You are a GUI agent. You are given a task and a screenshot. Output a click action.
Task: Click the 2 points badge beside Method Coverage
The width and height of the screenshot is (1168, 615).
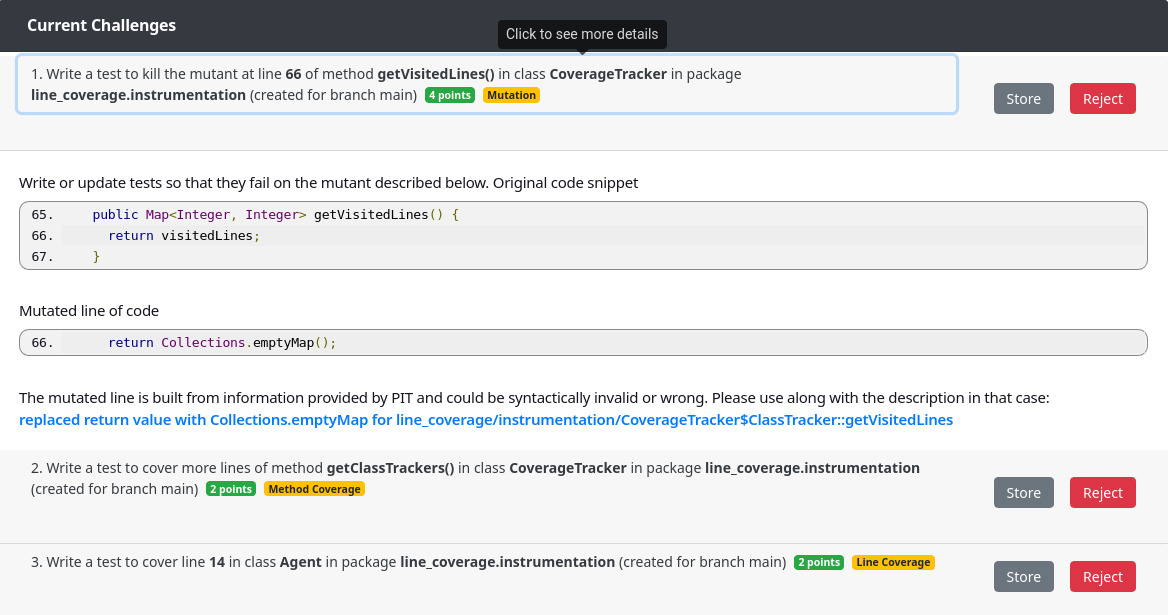pos(230,490)
